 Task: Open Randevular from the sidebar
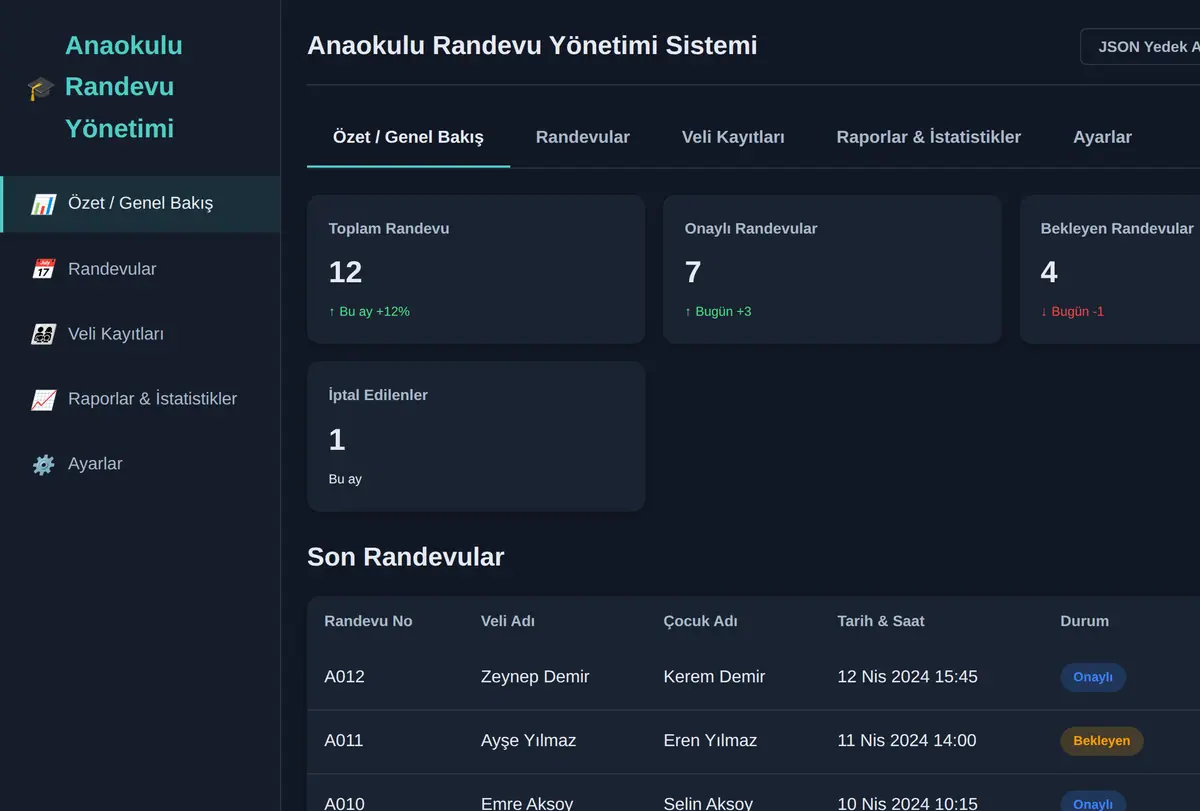coord(140,269)
